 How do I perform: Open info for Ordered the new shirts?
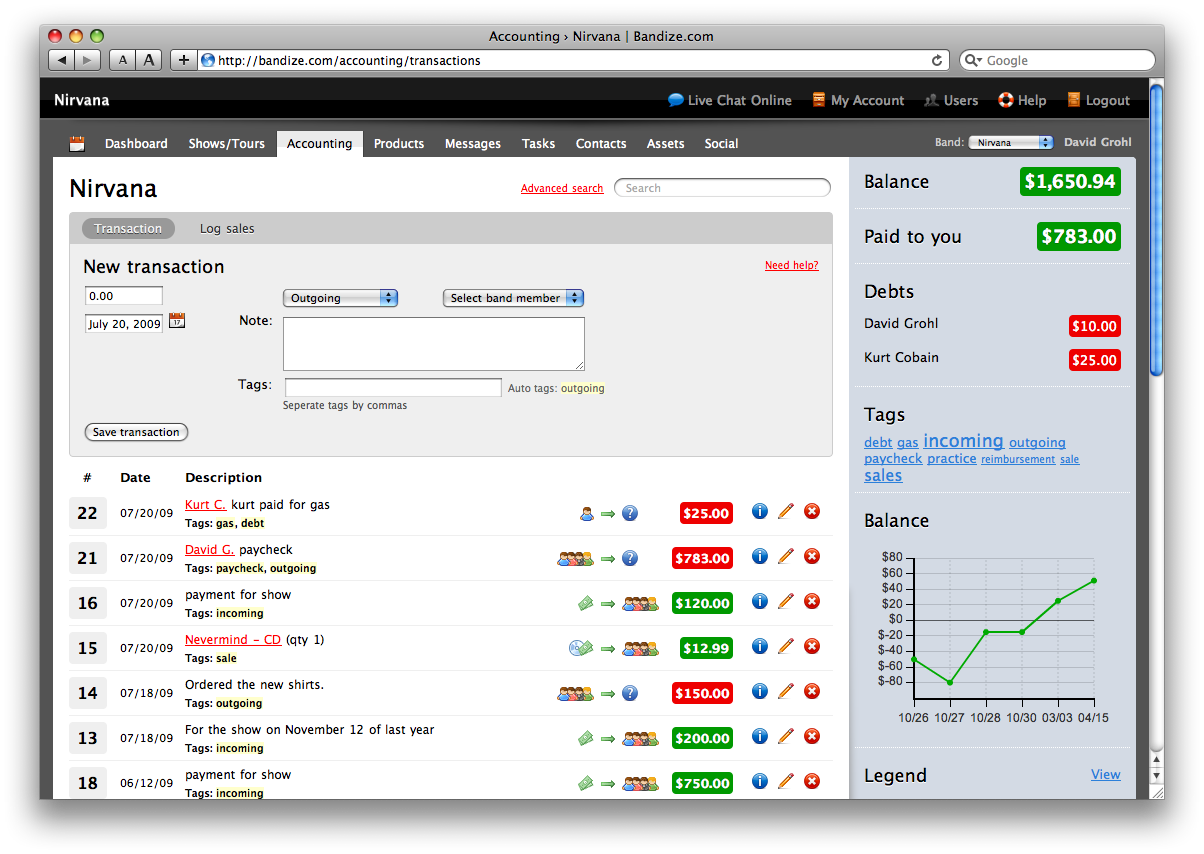(760, 692)
